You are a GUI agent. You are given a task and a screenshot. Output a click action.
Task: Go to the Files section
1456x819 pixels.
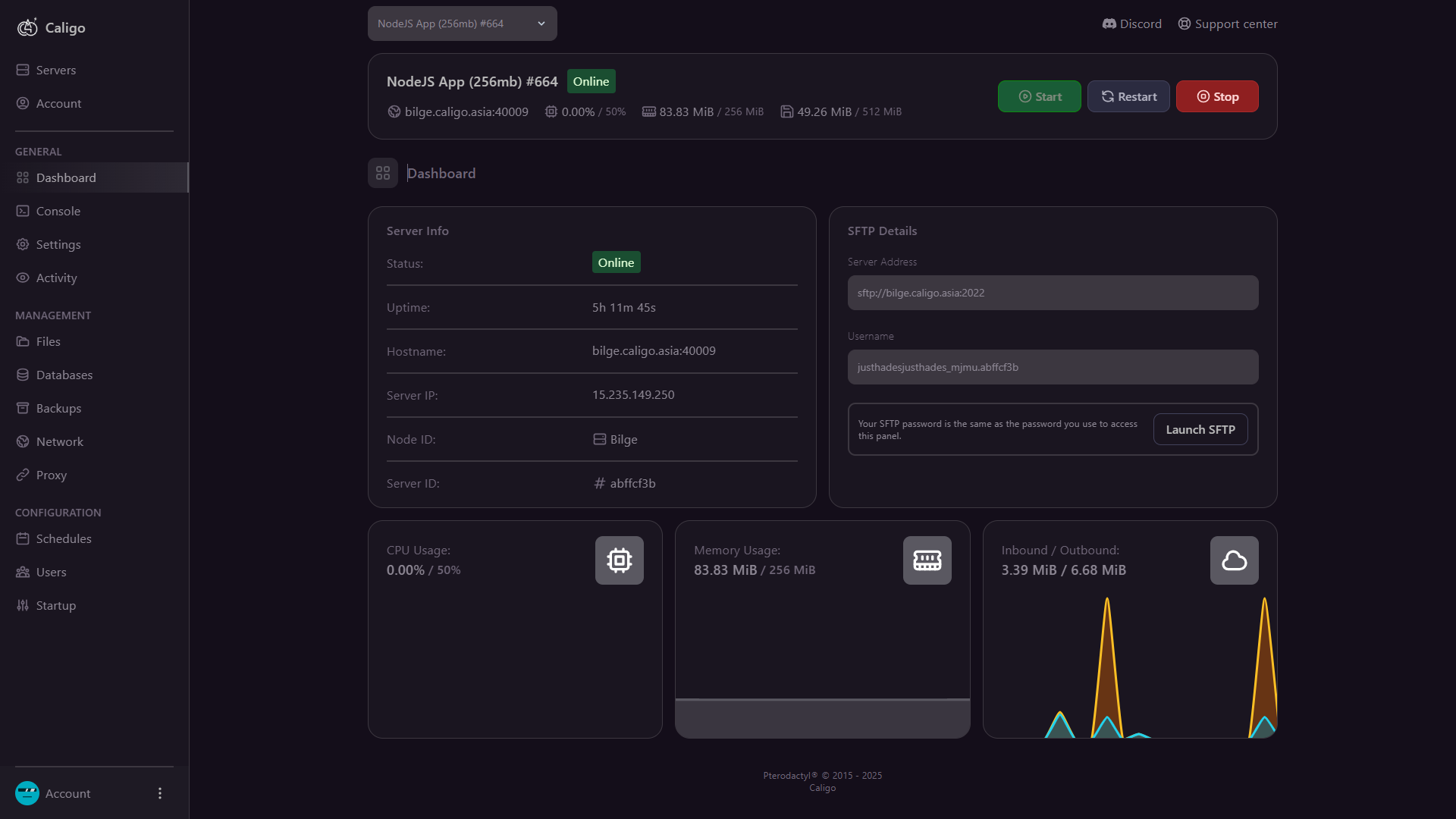click(48, 341)
